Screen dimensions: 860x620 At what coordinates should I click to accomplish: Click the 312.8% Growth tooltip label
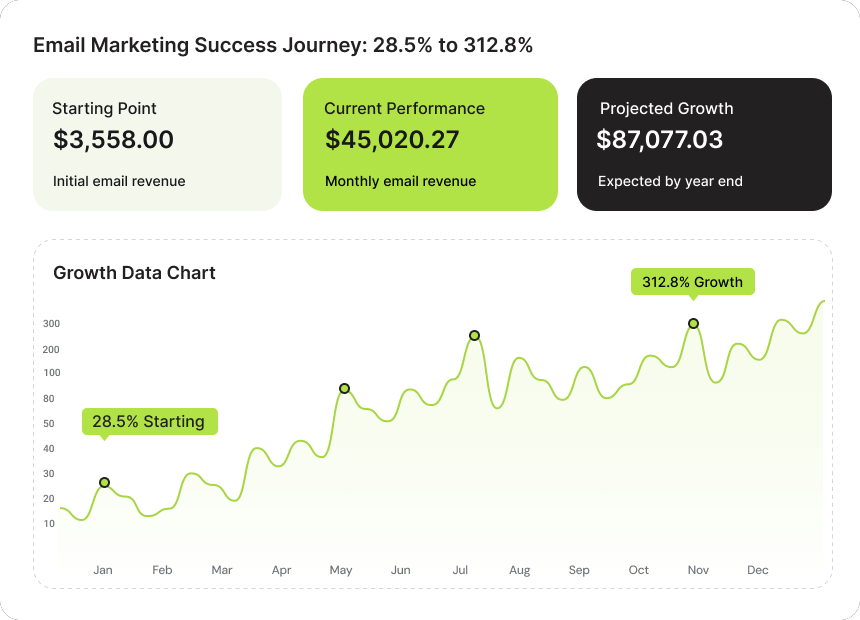(692, 282)
